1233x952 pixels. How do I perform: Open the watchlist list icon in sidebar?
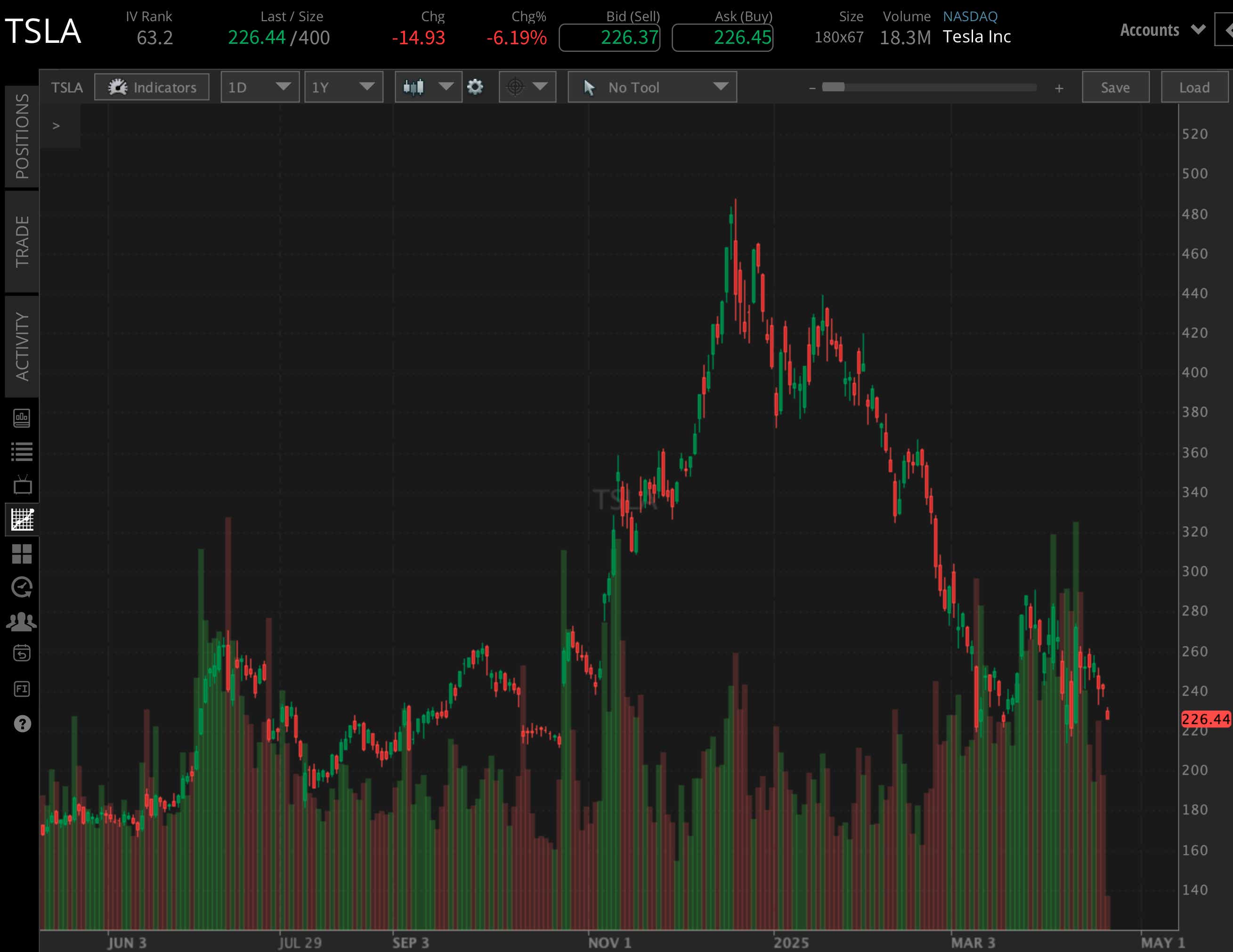tap(22, 452)
